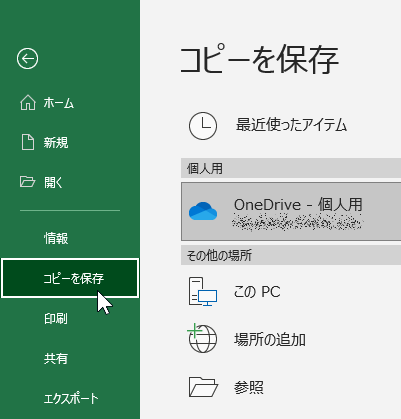Open the 印刷 page
The height and width of the screenshot is (419, 401).
[x=56, y=318]
